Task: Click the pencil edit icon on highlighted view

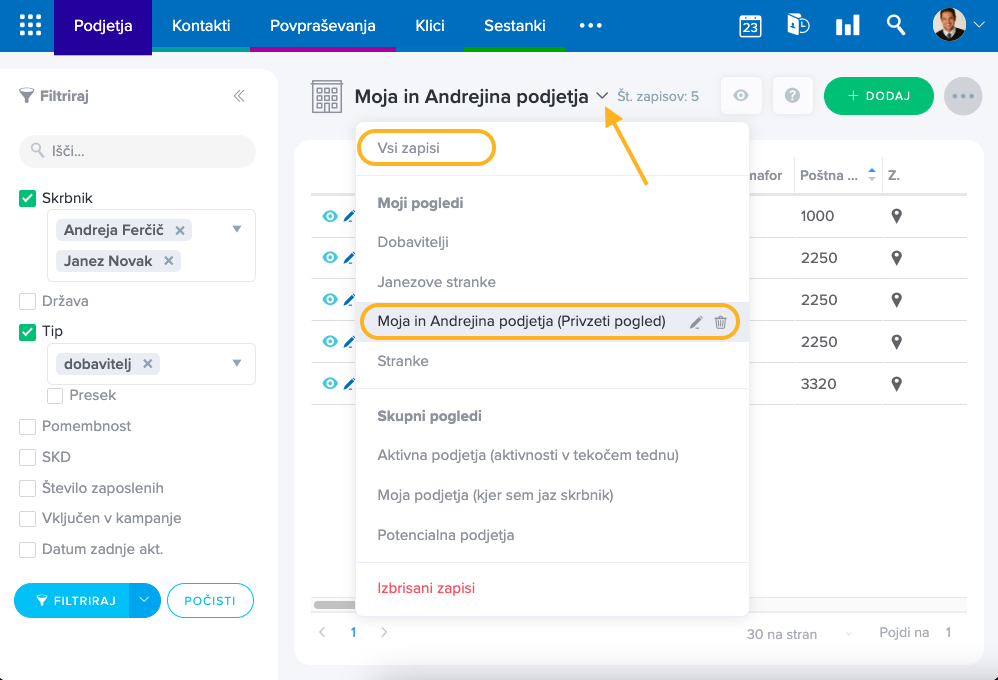Action: 696,322
